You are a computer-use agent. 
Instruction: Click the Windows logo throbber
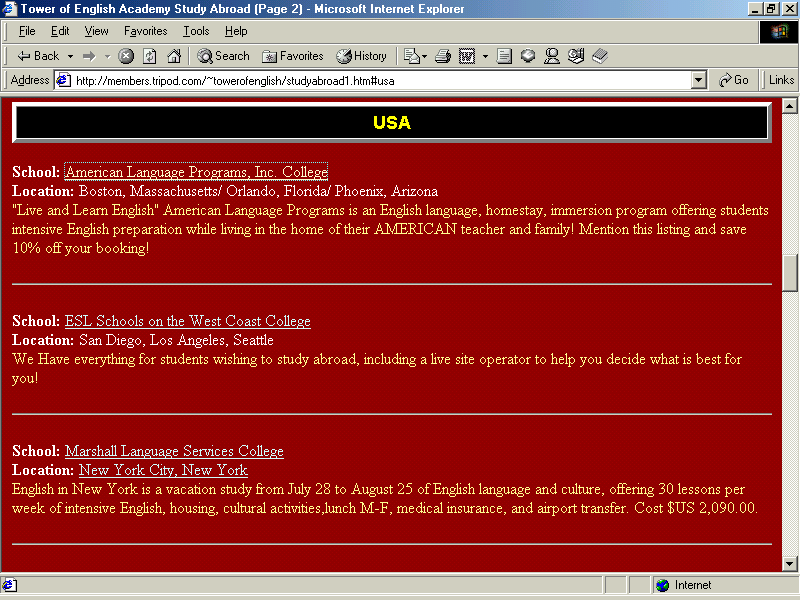coord(779,32)
